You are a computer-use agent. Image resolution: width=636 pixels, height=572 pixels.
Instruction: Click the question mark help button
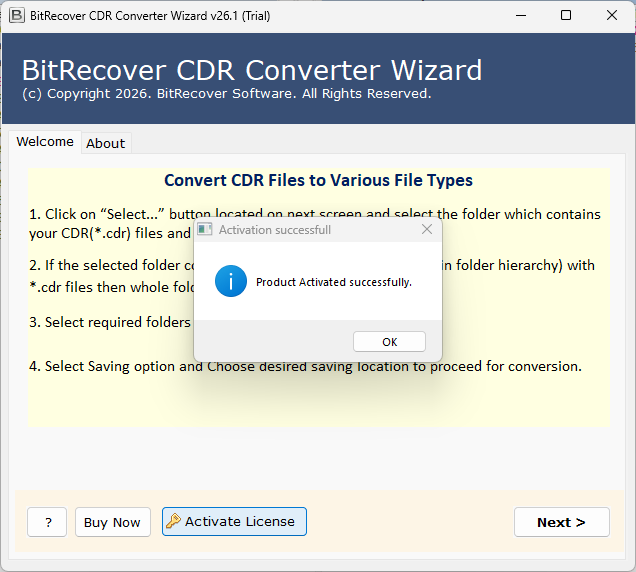pos(47,522)
